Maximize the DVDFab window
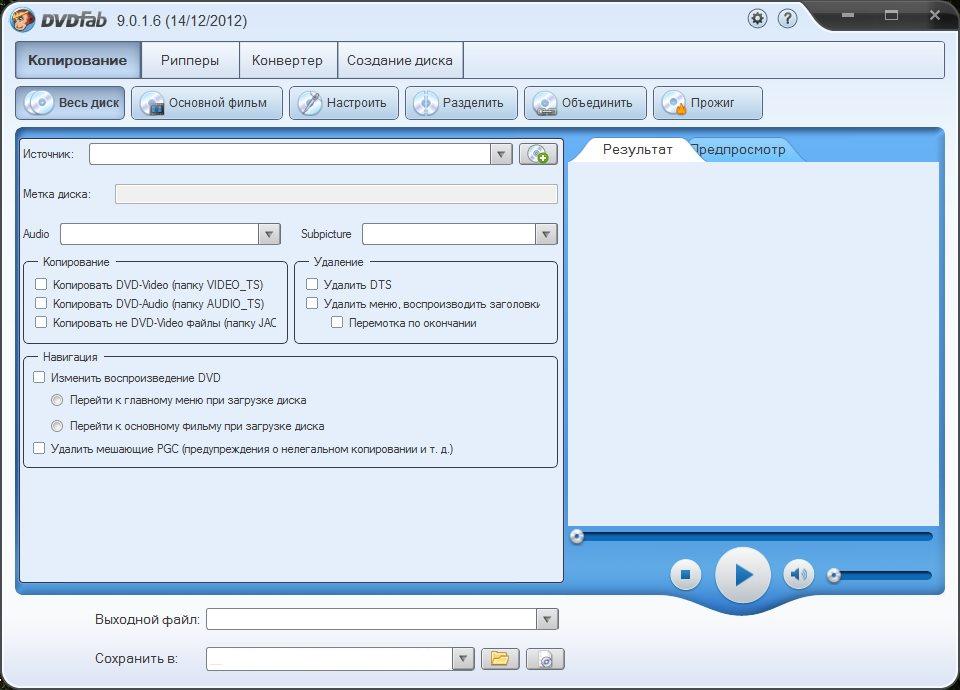This screenshot has height=690, width=960. (x=891, y=15)
